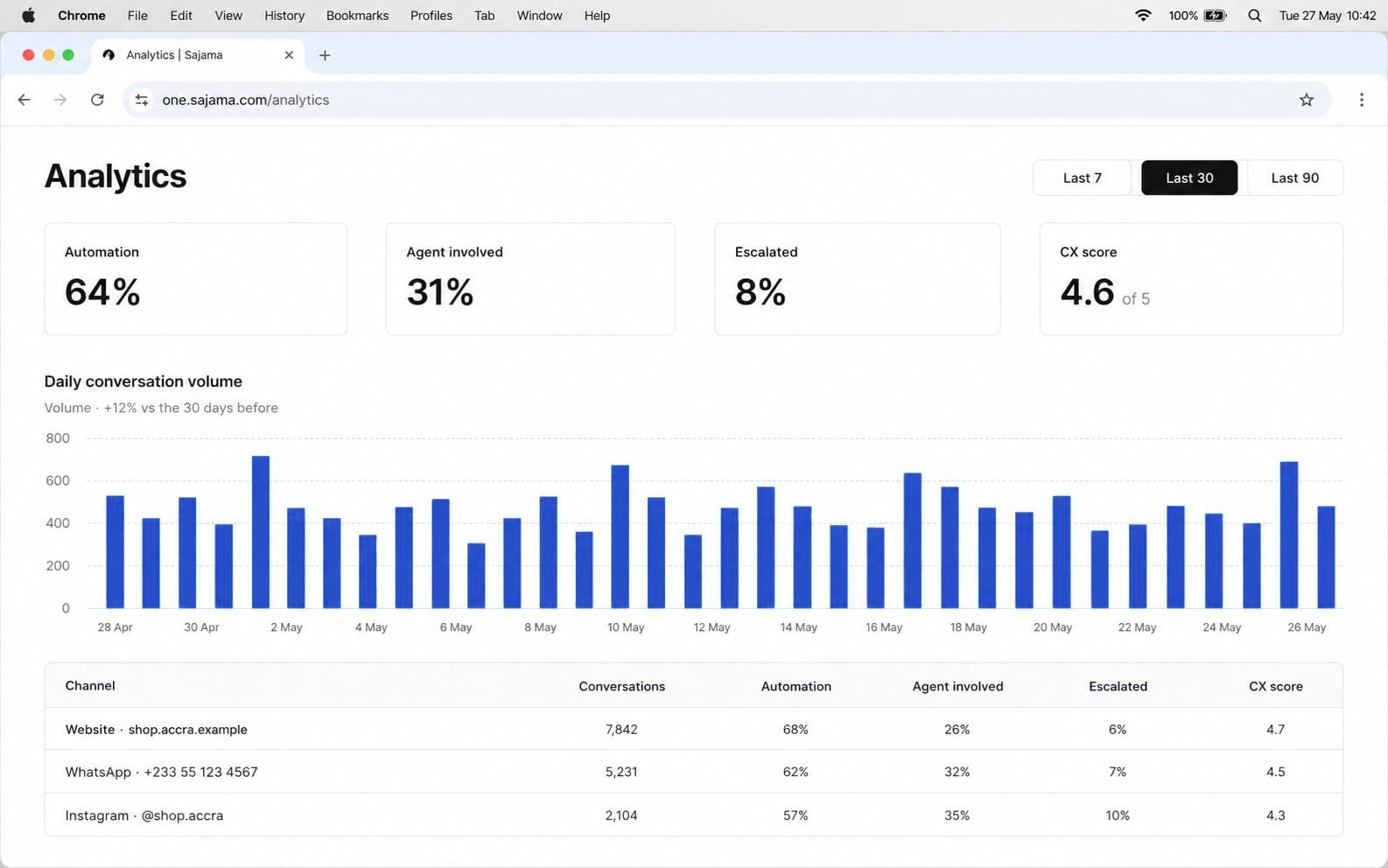Click the Automation column header in table
Image resolution: width=1388 pixels, height=868 pixels.
[796, 687]
